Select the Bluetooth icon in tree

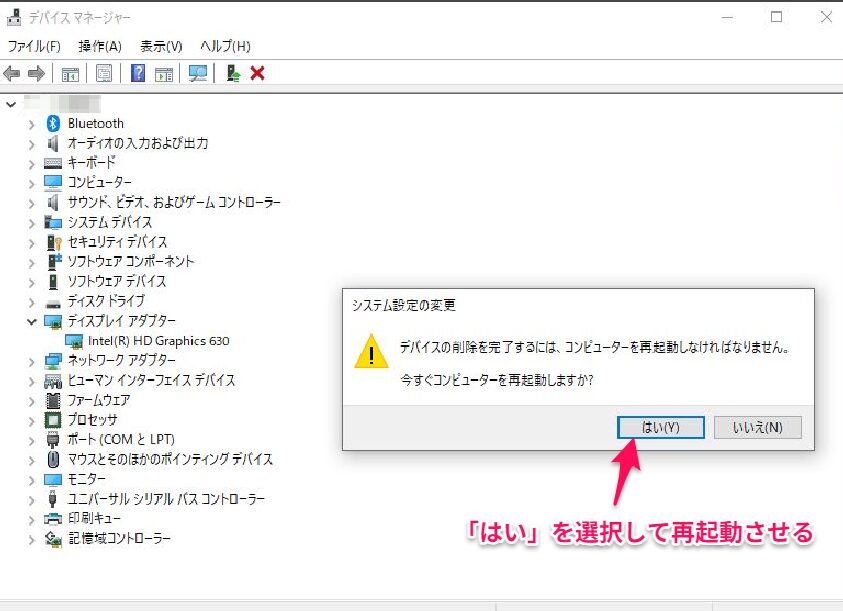53,123
